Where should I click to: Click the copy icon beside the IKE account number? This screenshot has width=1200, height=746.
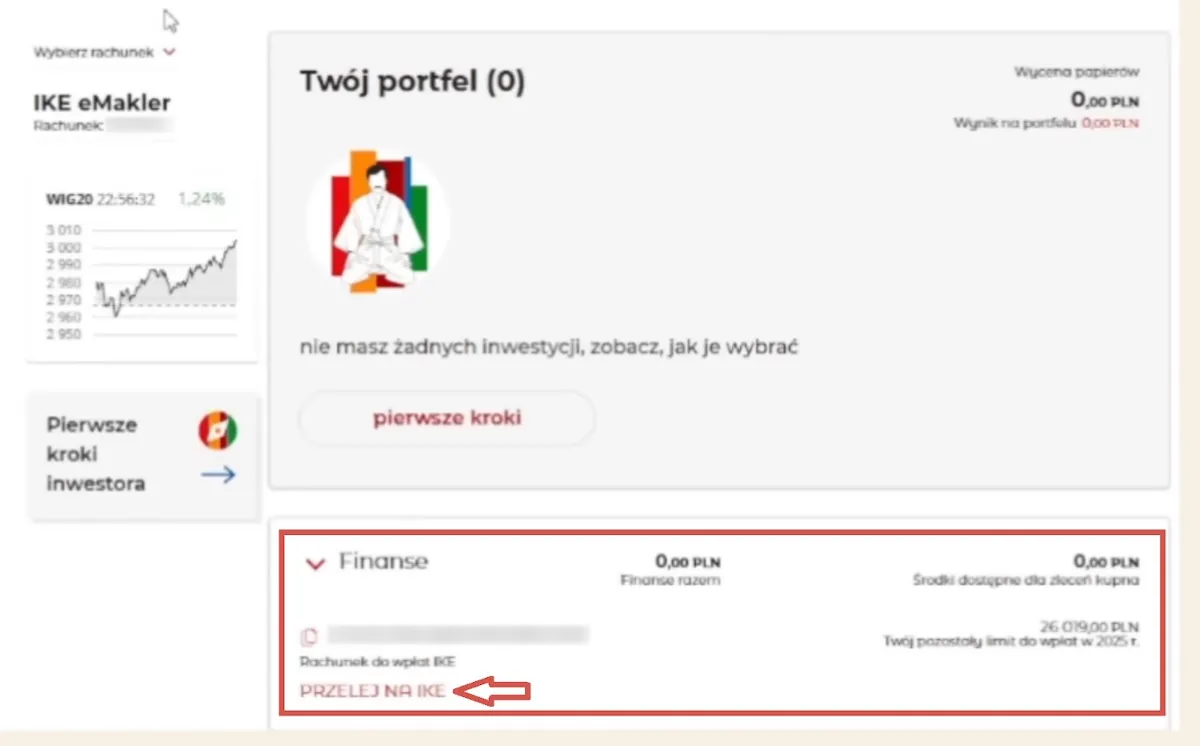point(308,633)
